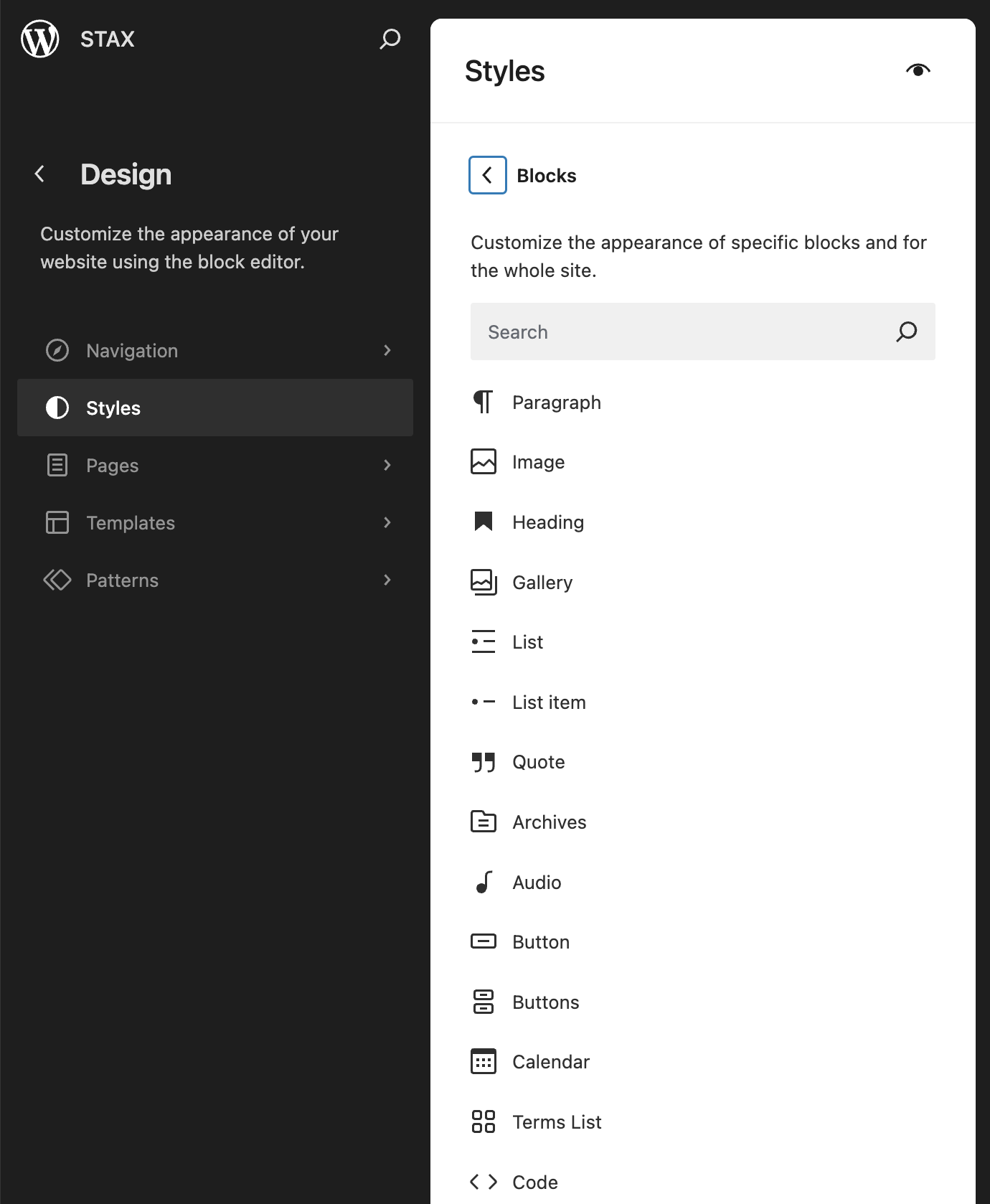Open the Pages menu item
Image resolution: width=990 pixels, height=1204 pixels.
tap(215, 465)
